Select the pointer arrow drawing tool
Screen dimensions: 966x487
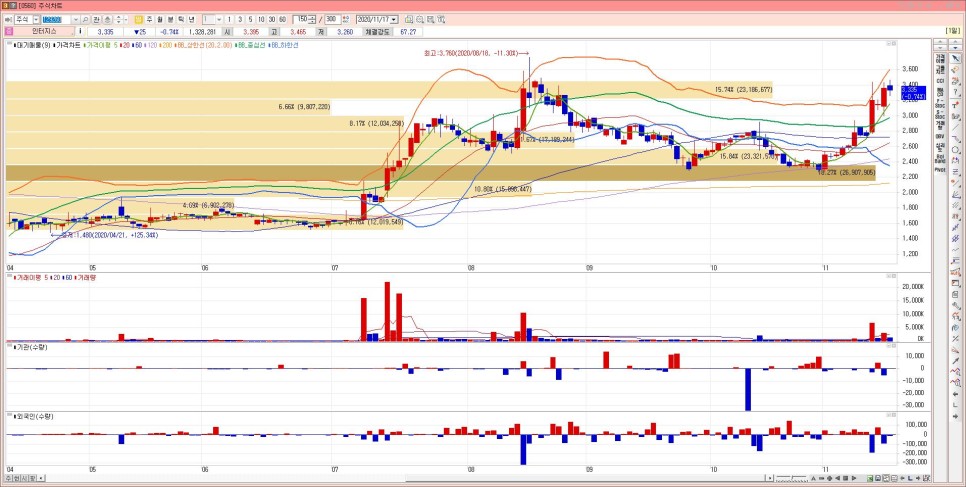955,58
